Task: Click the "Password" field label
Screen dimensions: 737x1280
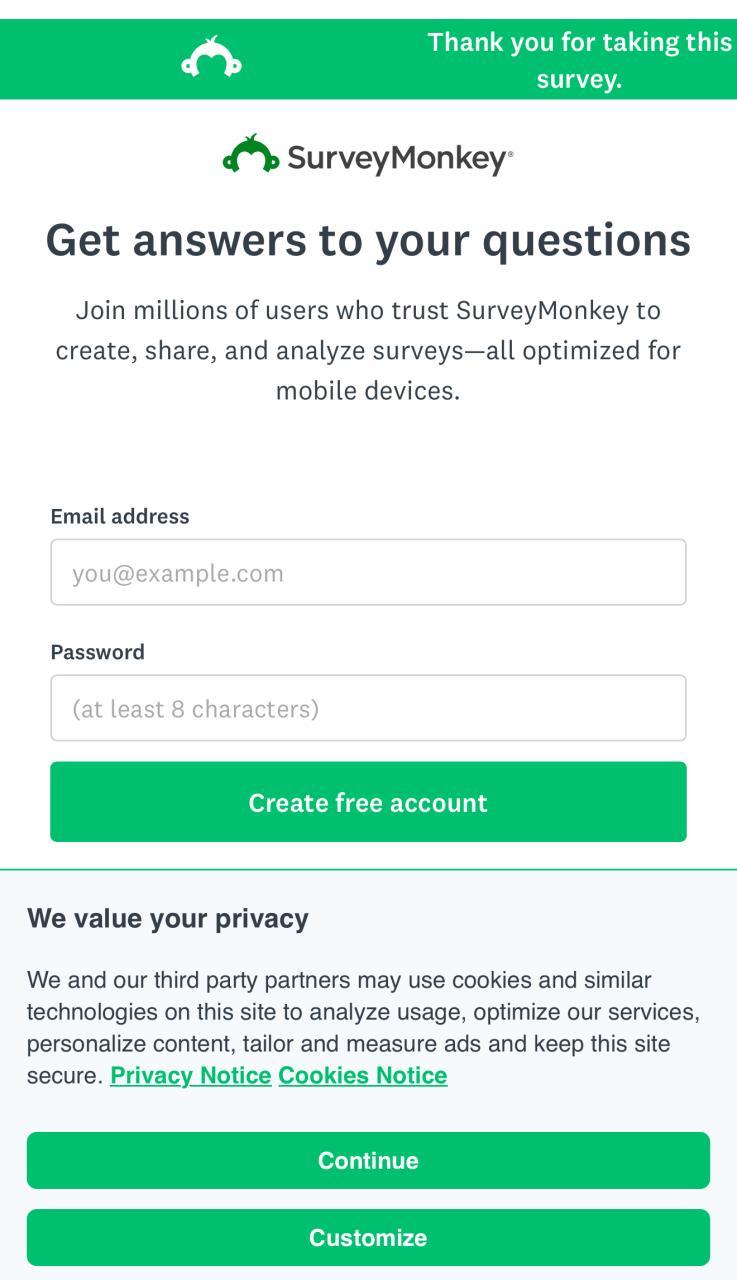Action: coord(98,652)
